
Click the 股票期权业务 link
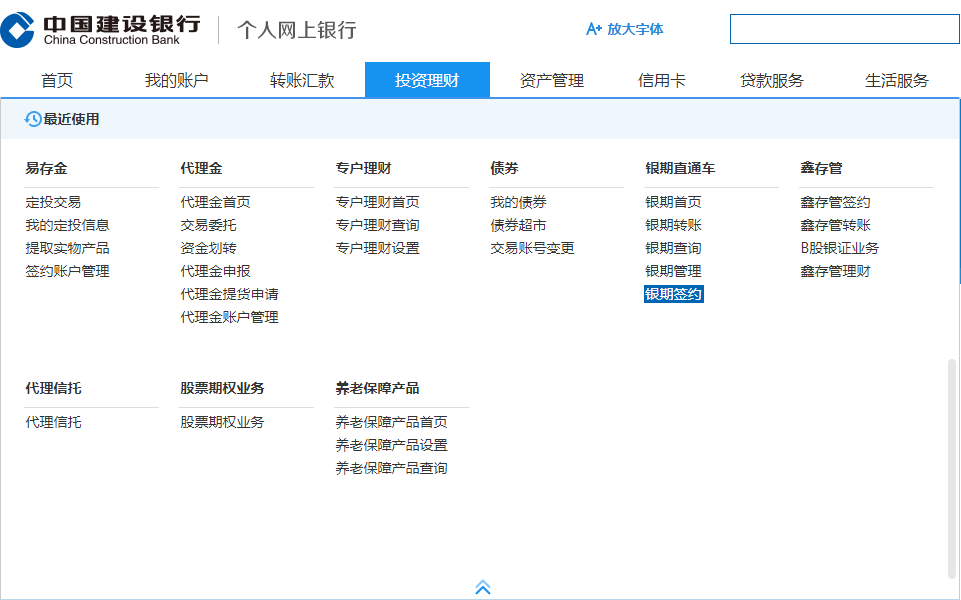coord(222,422)
